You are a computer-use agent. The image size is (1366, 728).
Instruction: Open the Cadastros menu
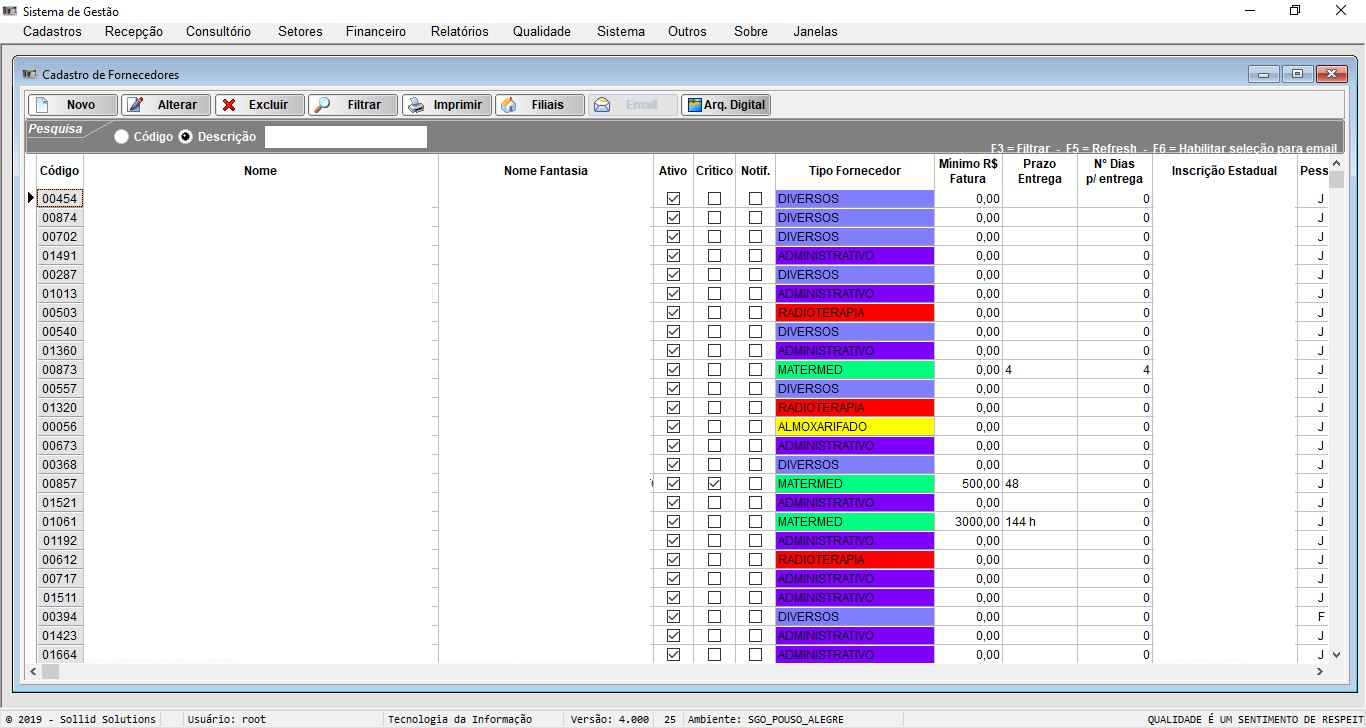coord(52,32)
